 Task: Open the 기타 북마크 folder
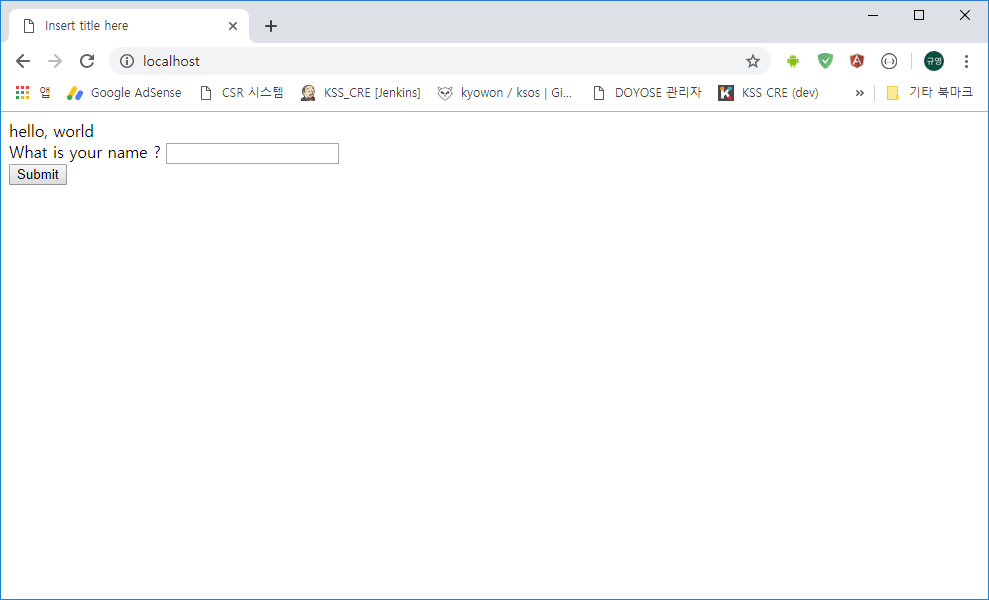coord(930,93)
